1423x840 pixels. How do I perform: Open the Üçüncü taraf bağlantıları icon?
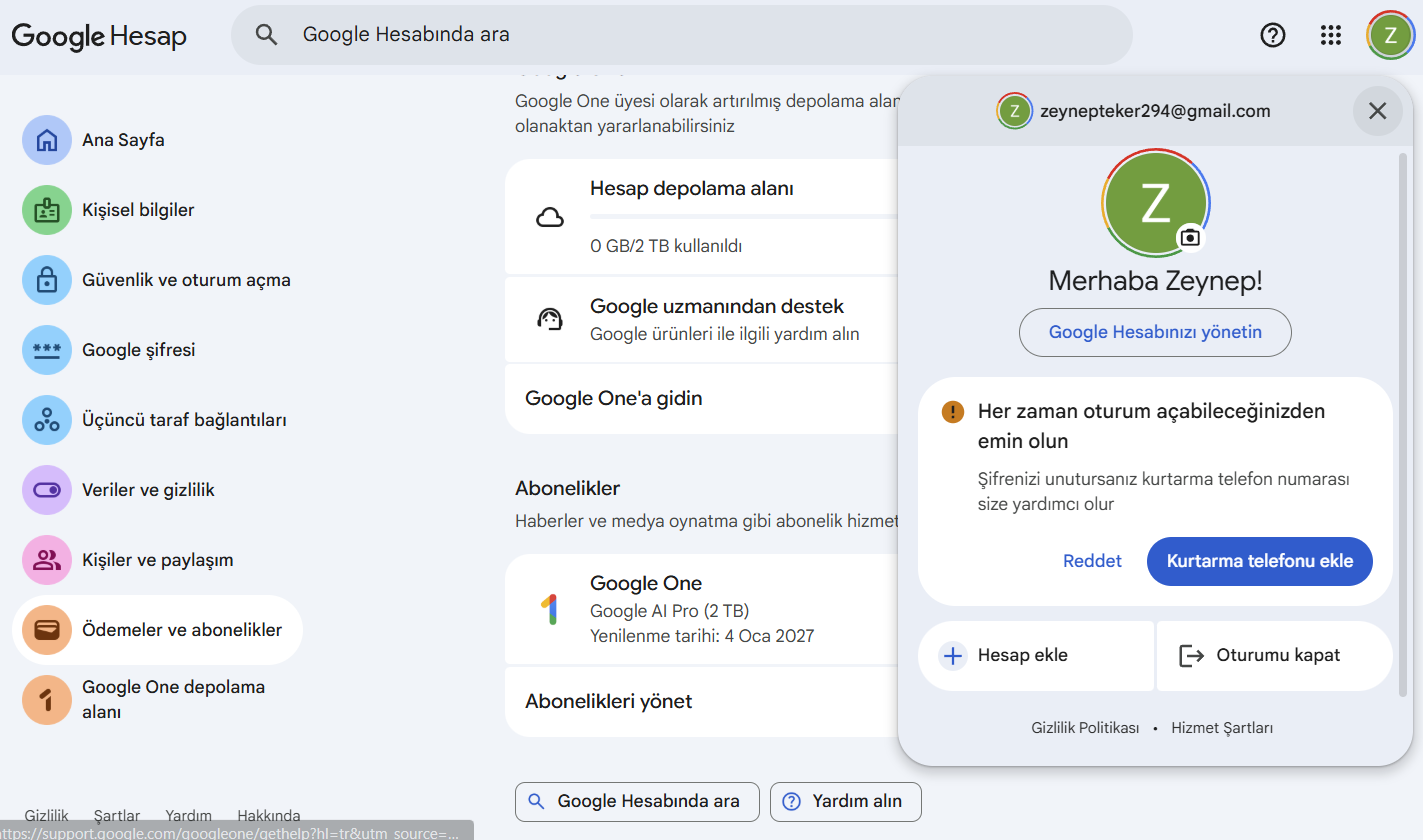pos(47,420)
